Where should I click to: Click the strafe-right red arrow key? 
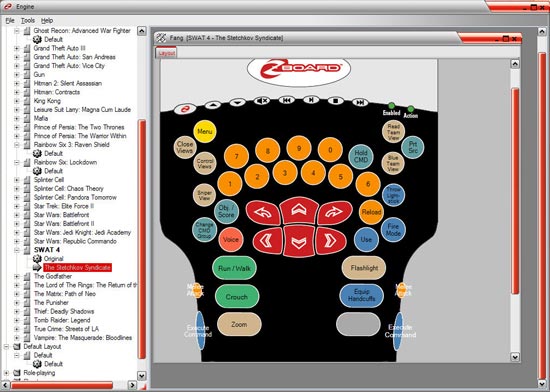330,241
